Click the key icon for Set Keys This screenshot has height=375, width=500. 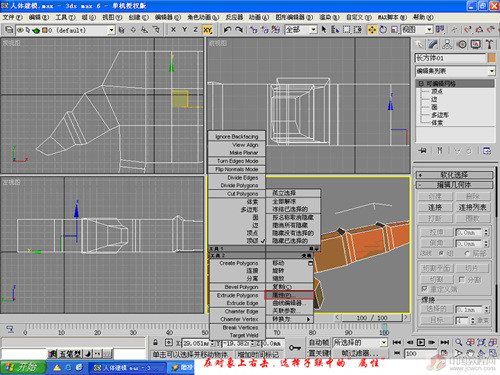click(x=295, y=348)
